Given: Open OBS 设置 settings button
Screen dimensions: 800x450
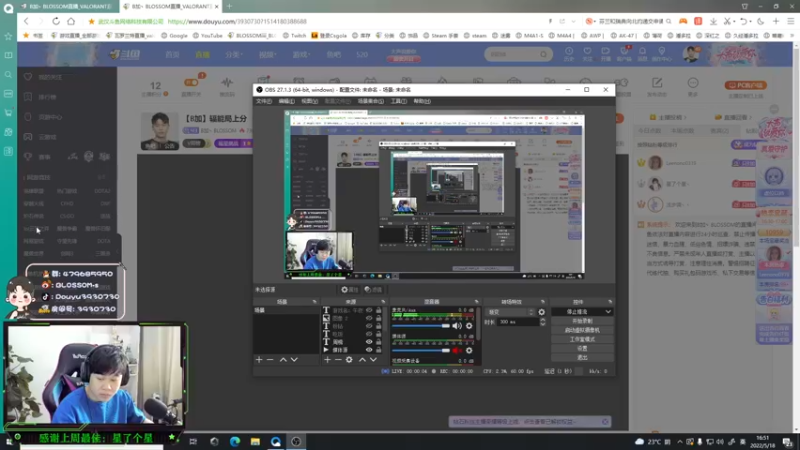Looking at the screenshot, I should coord(582,348).
